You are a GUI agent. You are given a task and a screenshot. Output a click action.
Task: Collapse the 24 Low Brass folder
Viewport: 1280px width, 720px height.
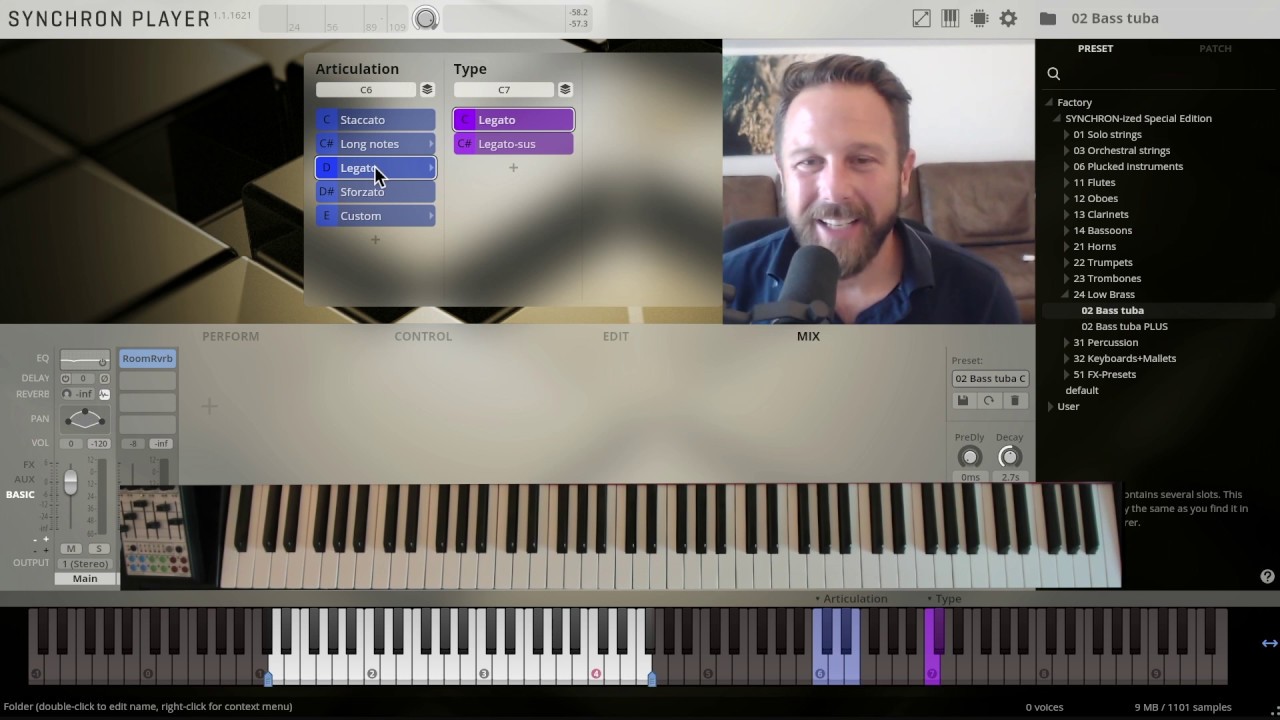[1065, 294]
